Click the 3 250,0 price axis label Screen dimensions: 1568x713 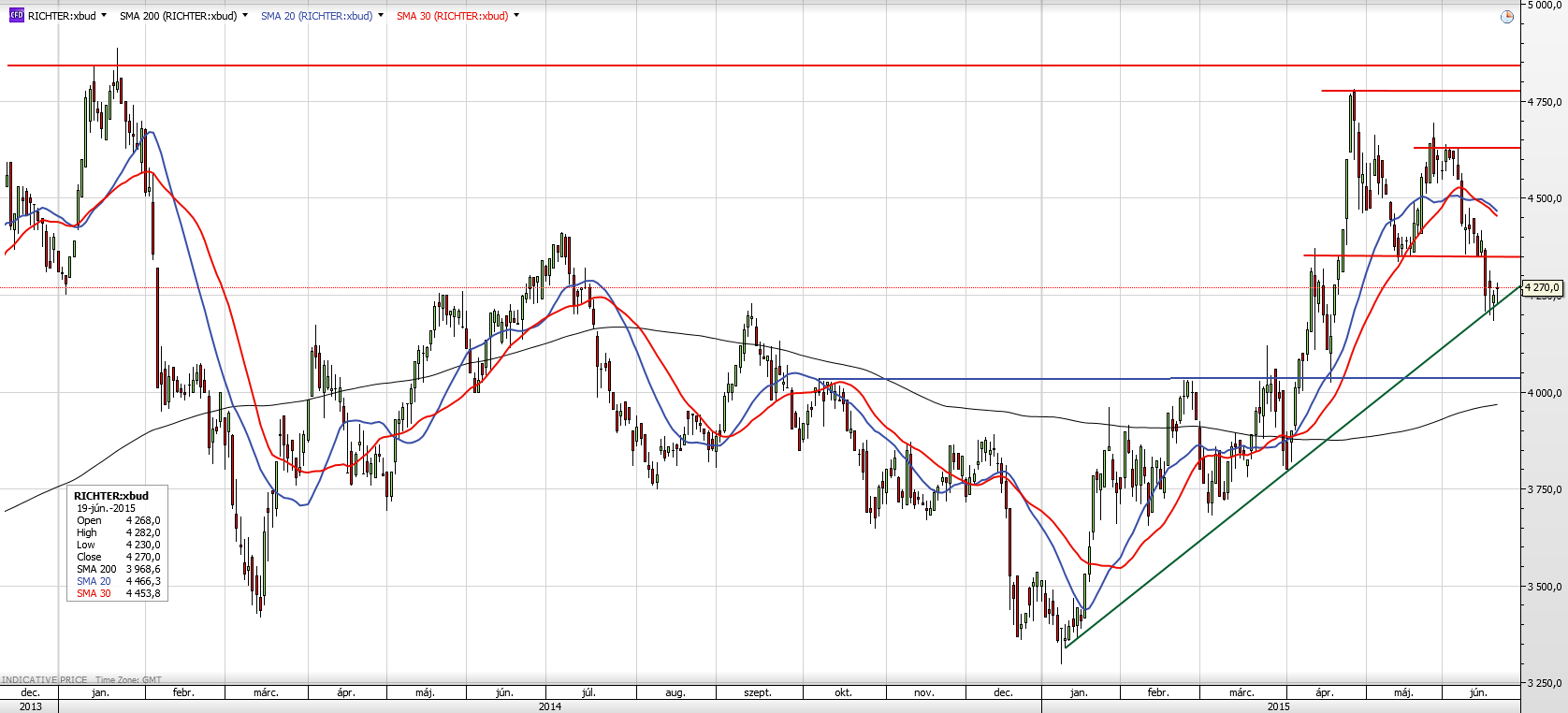1544,683
